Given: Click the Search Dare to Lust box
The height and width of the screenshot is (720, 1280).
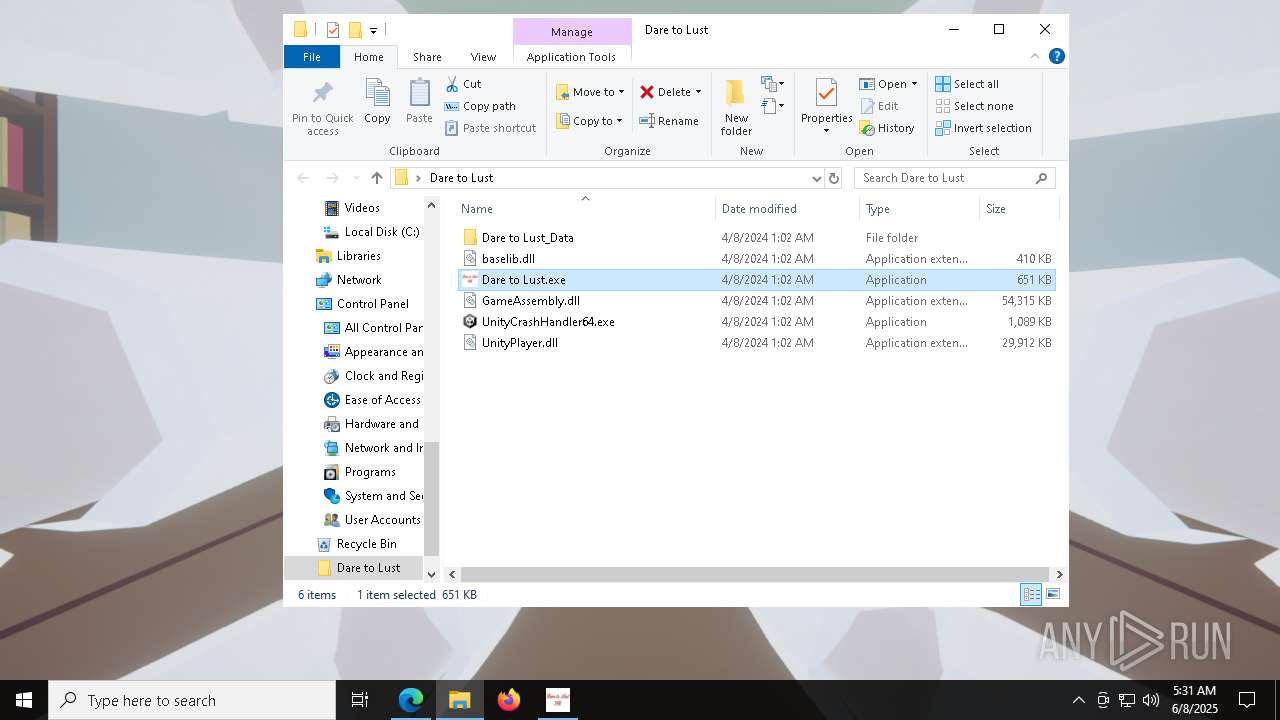Looking at the screenshot, I should (x=954, y=178).
